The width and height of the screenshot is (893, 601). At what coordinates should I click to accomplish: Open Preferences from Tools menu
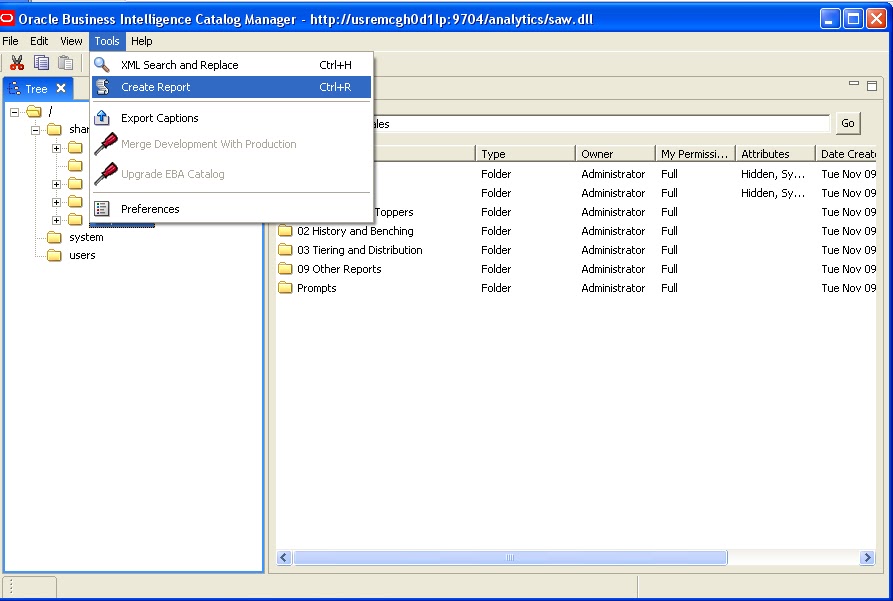[x=231, y=209]
